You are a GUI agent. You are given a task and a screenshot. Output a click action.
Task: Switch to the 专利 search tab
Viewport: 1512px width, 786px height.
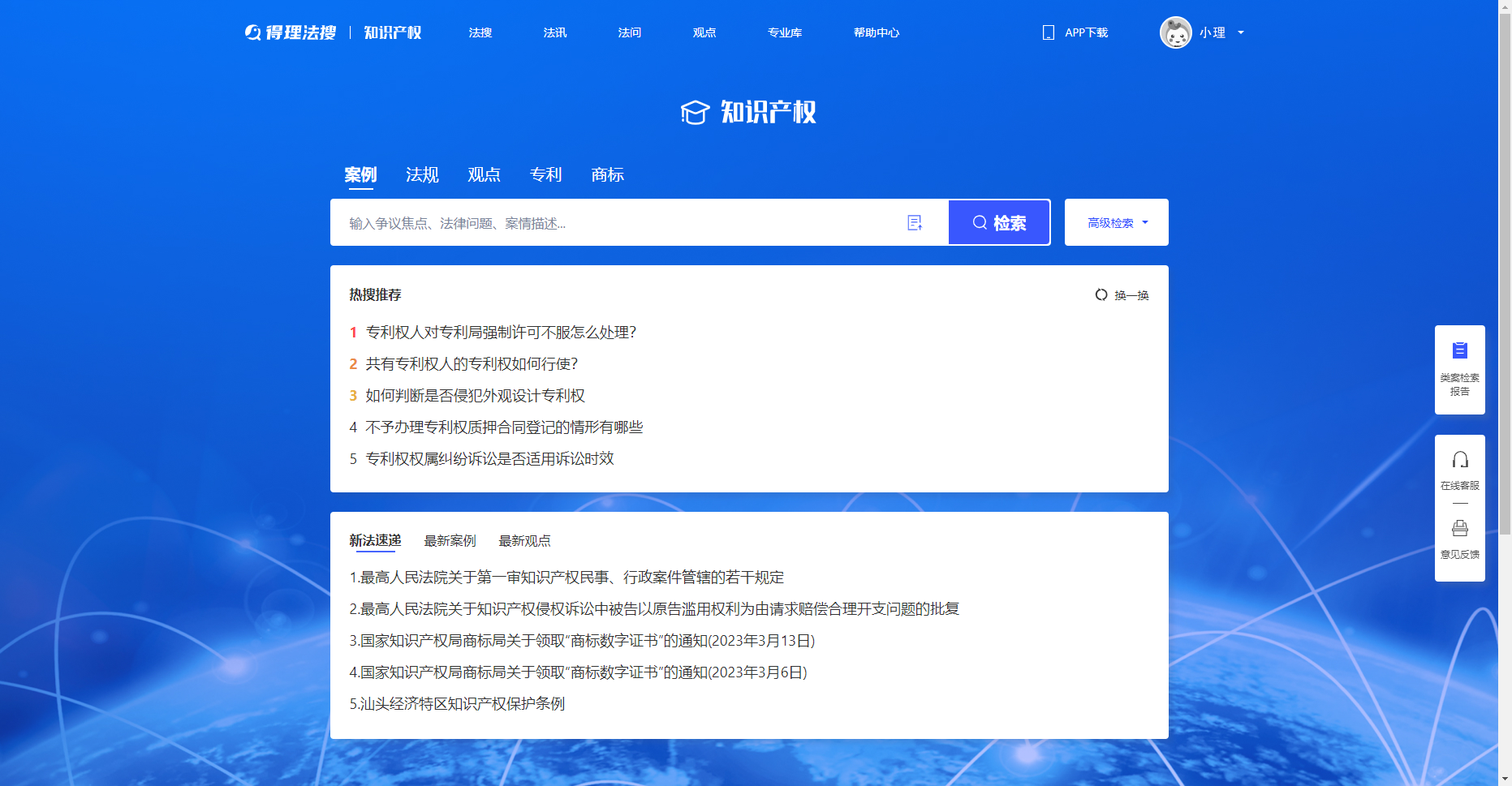pyautogui.click(x=545, y=174)
